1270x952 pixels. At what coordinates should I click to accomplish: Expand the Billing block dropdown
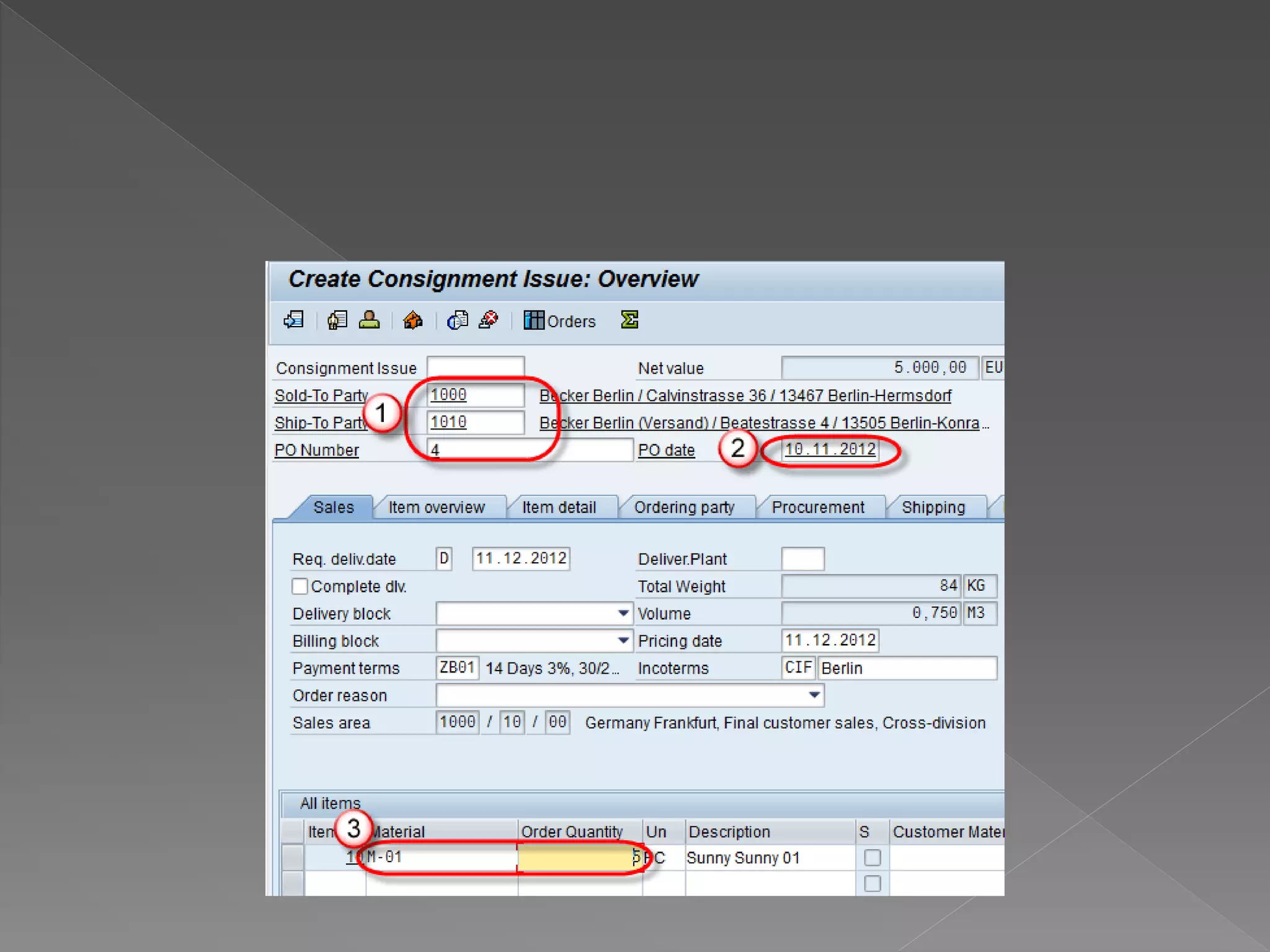coord(623,640)
